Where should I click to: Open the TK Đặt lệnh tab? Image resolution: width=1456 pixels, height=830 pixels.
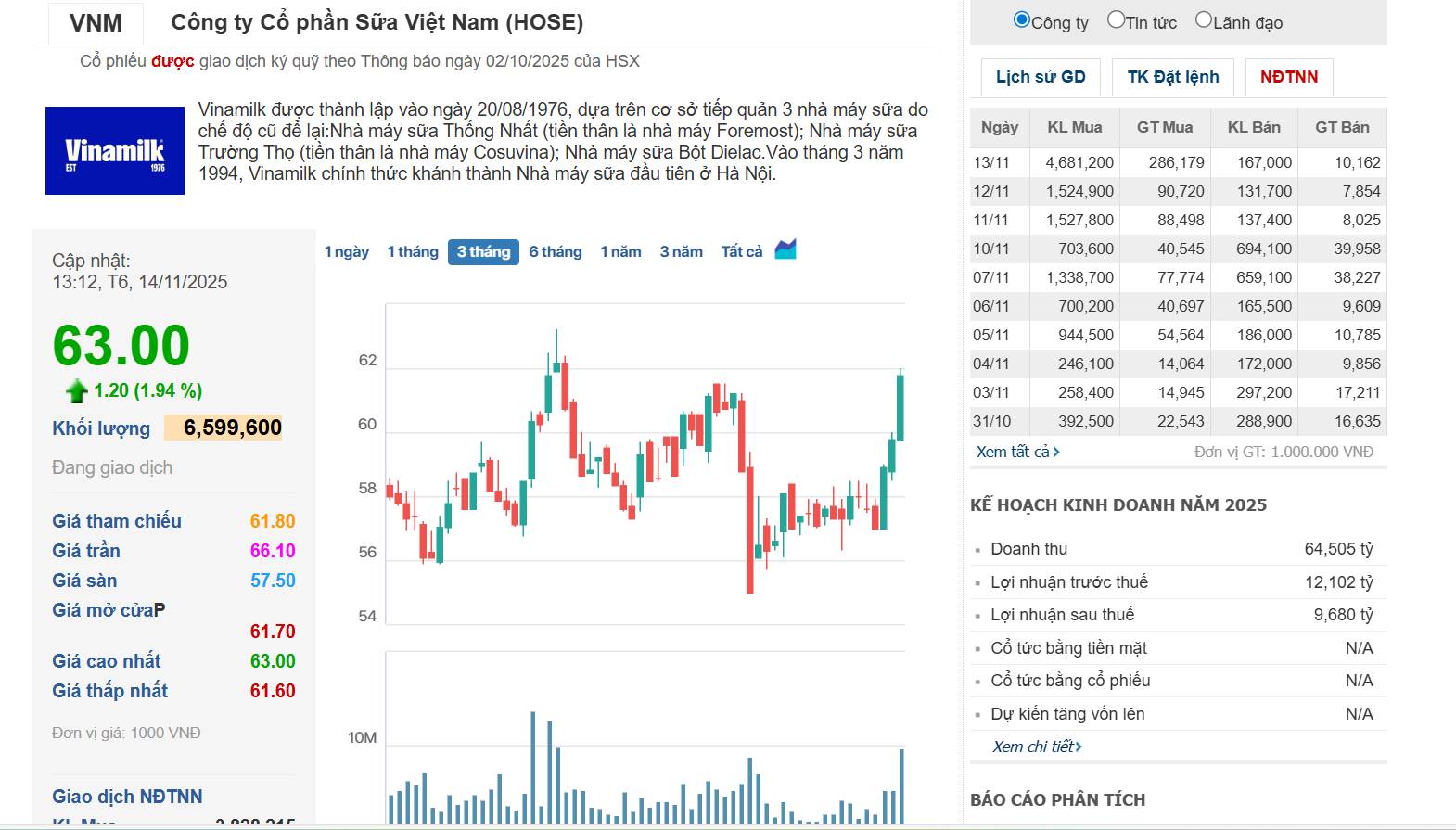click(1173, 77)
